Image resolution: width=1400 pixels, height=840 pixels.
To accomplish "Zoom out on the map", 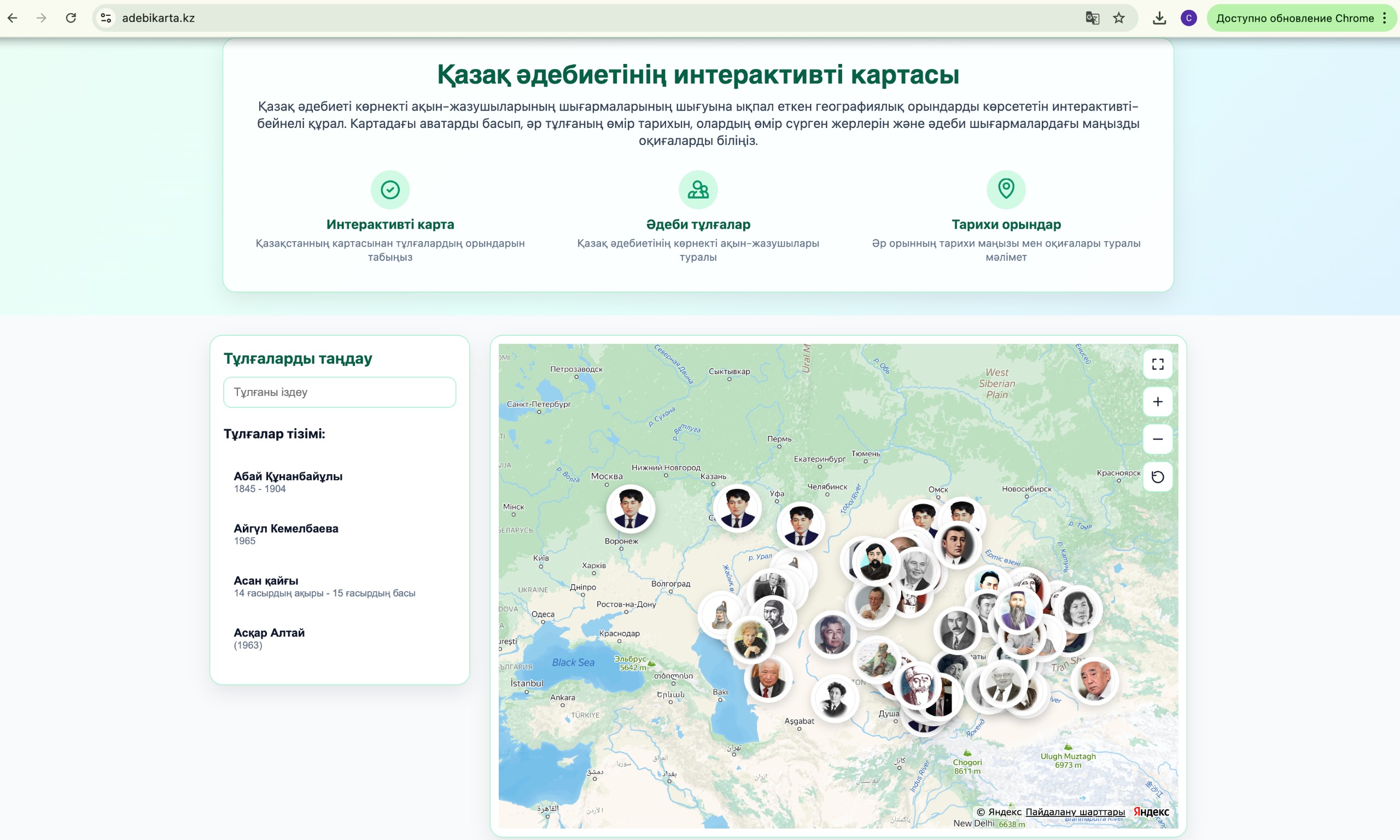I will tap(1158, 439).
